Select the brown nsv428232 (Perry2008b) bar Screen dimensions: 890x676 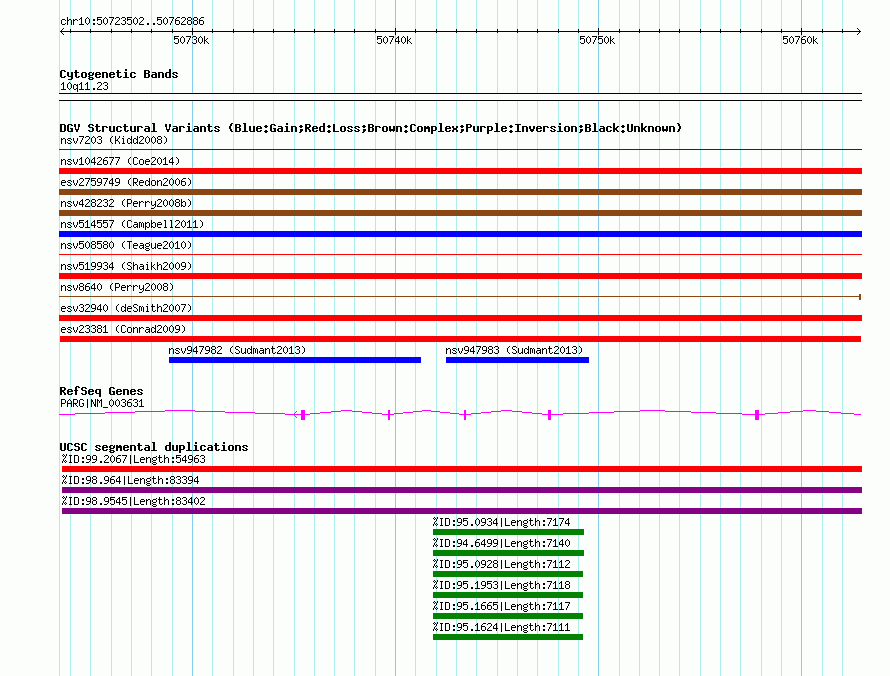coord(460,213)
